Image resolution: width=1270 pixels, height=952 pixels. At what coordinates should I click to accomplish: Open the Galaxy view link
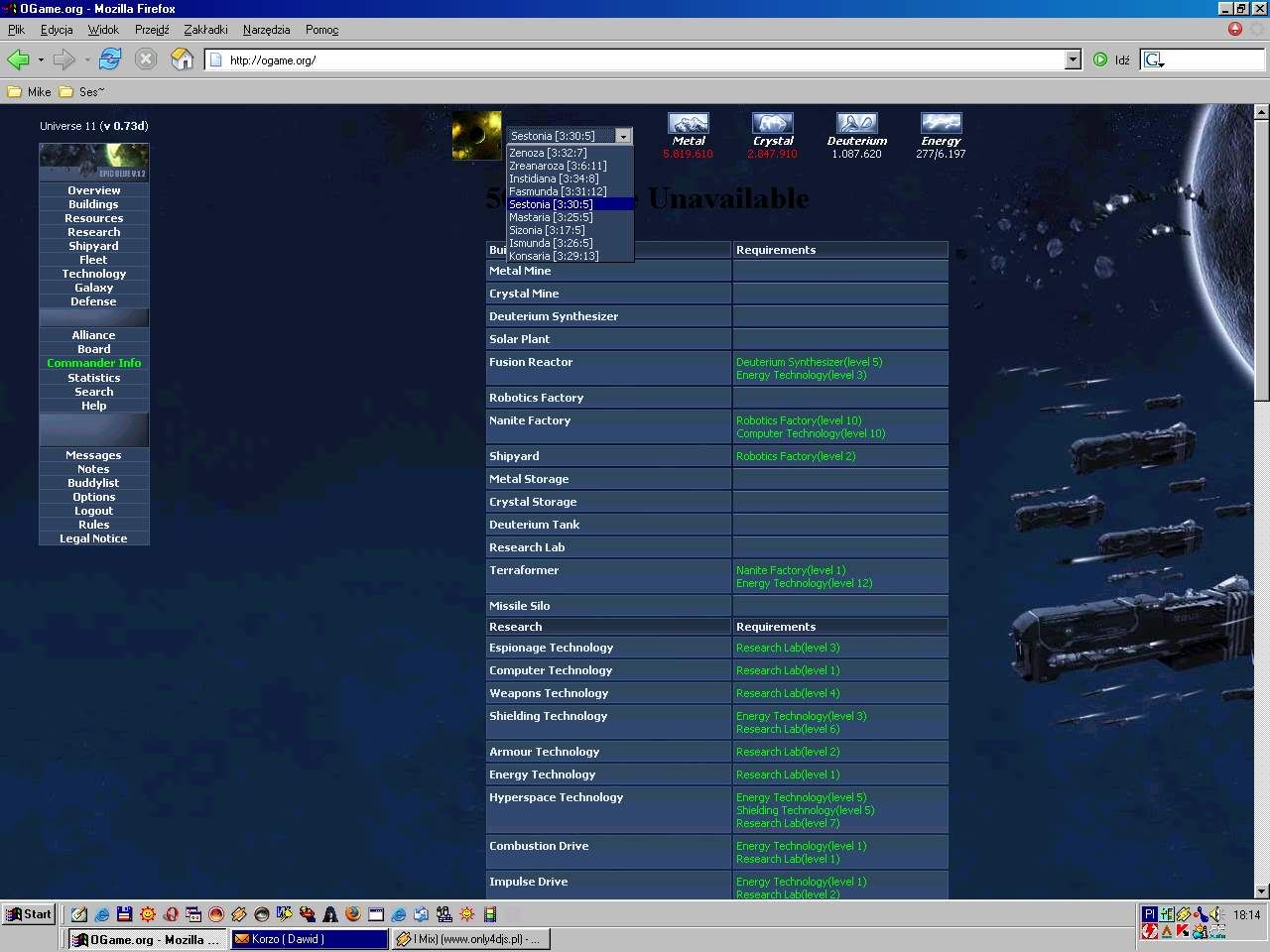coord(94,288)
